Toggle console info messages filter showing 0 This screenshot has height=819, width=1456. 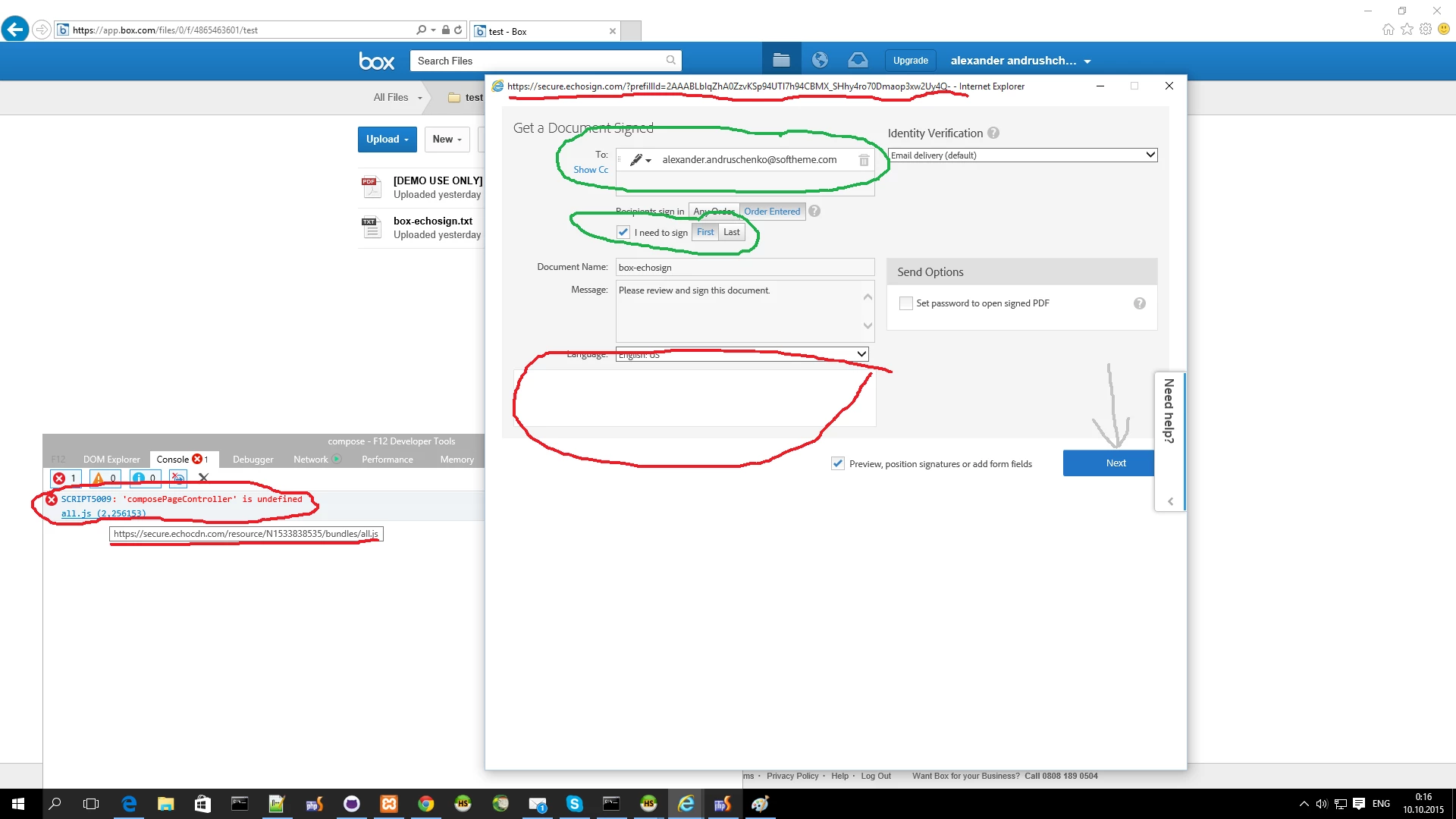pos(146,478)
